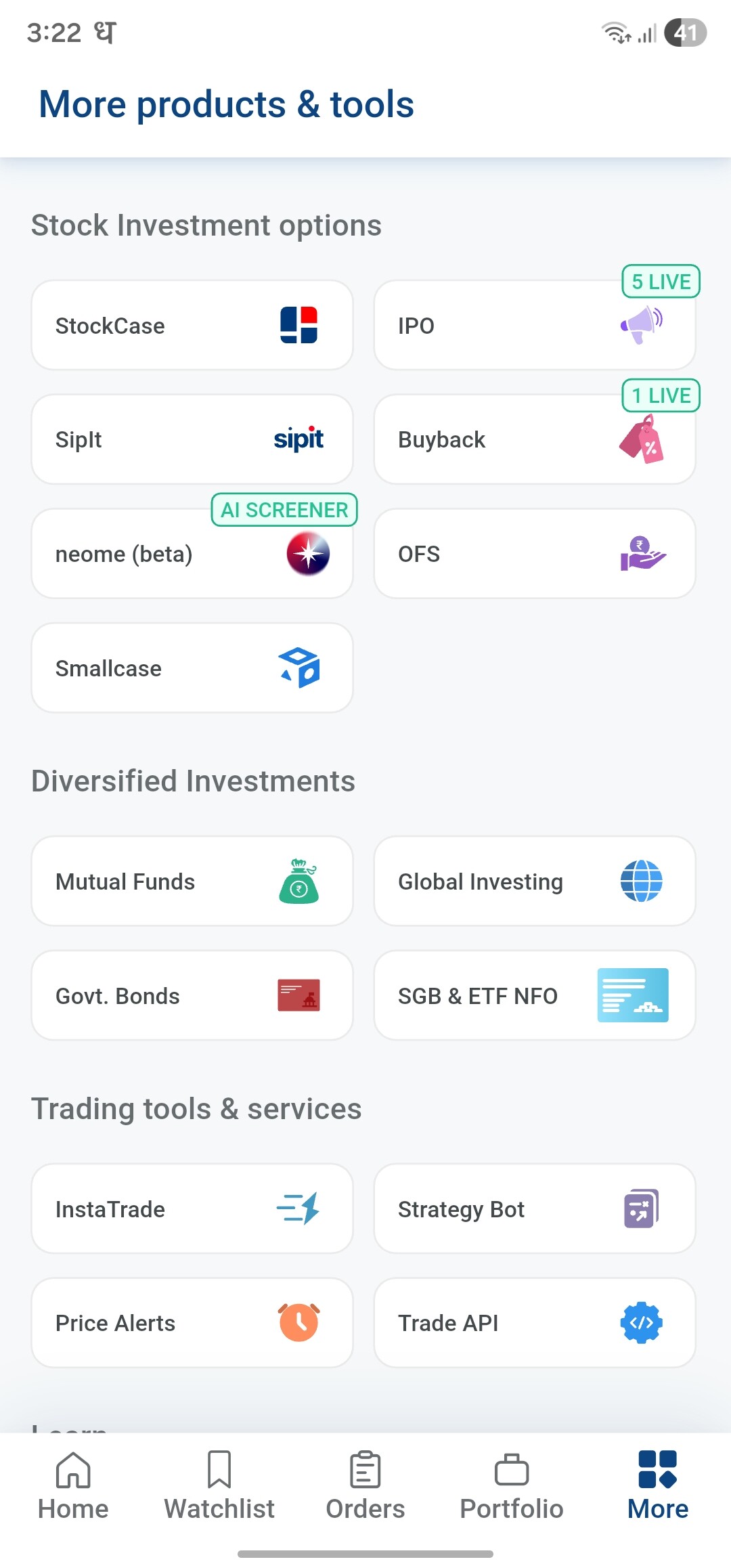Open the IPO megaphone icon
Screen dimensions: 731x1568
(641, 325)
